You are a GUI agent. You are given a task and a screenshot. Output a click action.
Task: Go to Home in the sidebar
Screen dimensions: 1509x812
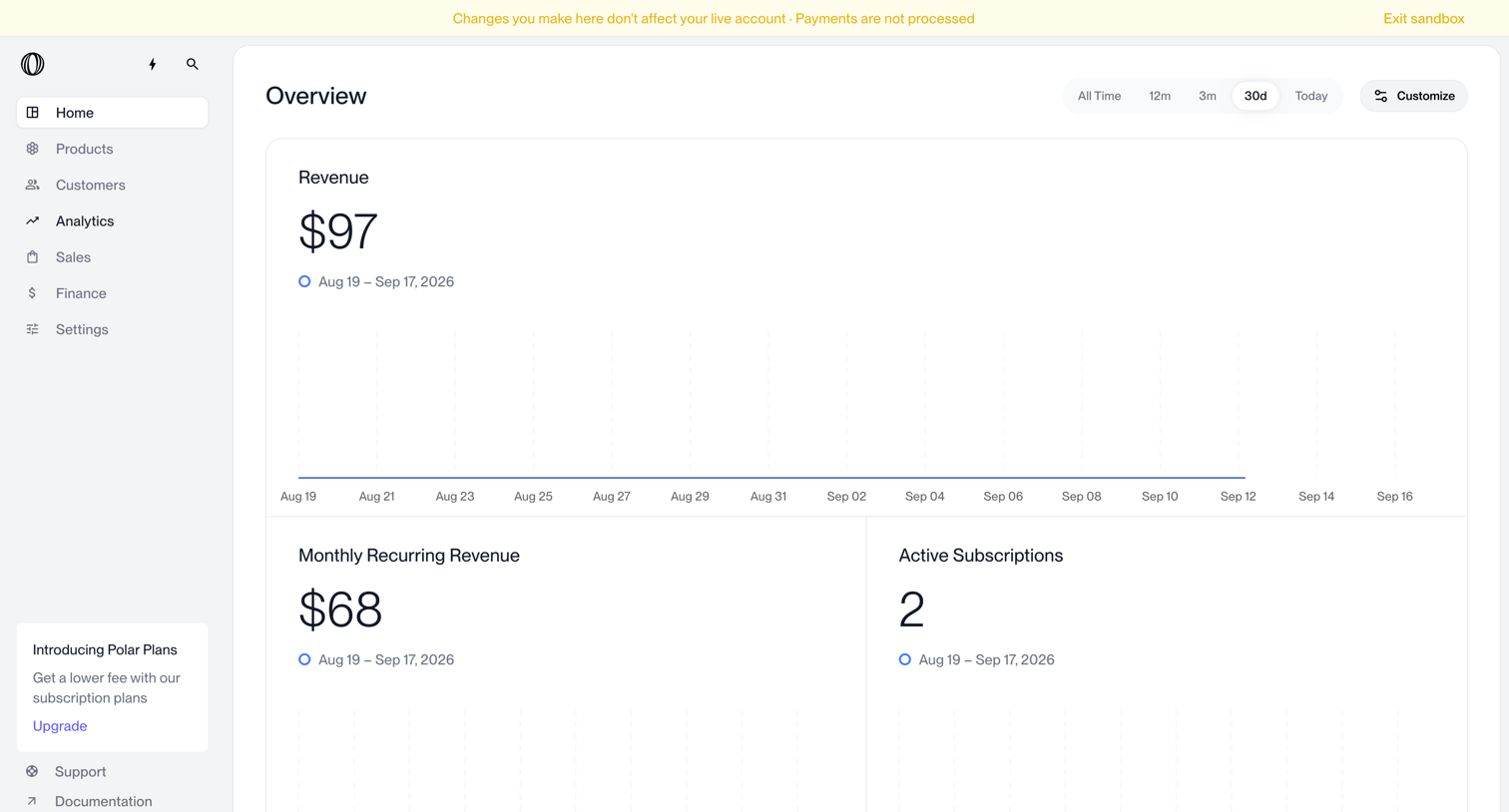112,113
